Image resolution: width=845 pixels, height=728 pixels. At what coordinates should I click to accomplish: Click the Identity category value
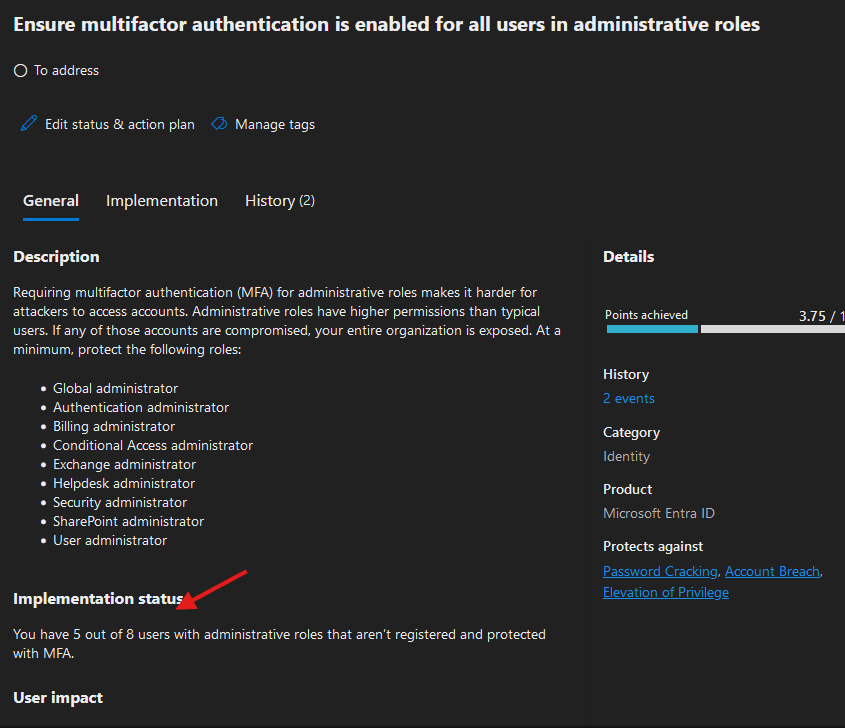click(626, 456)
